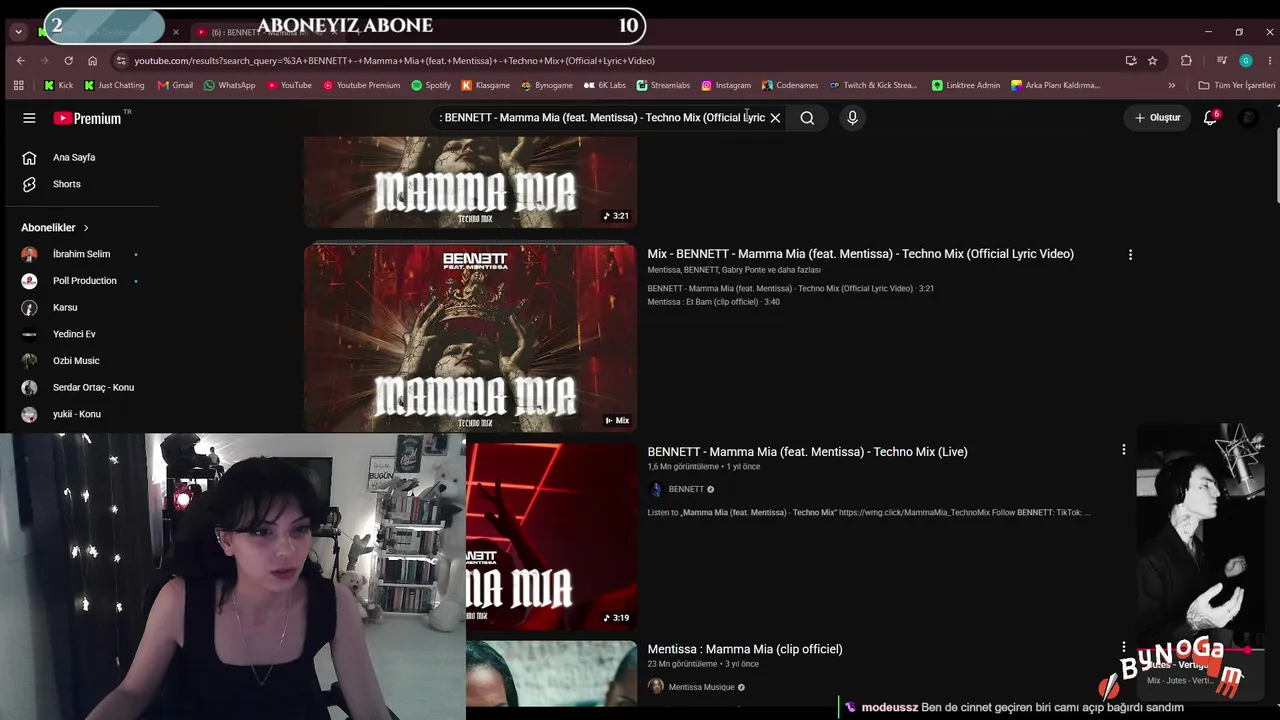
Task: Click the browser back arrow
Action: click(x=20, y=60)
